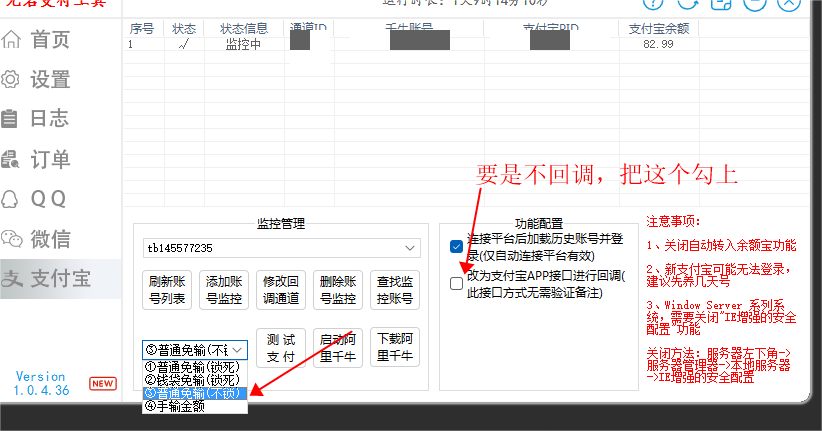Click the red NEW badge beside version

tap(103, 383)
